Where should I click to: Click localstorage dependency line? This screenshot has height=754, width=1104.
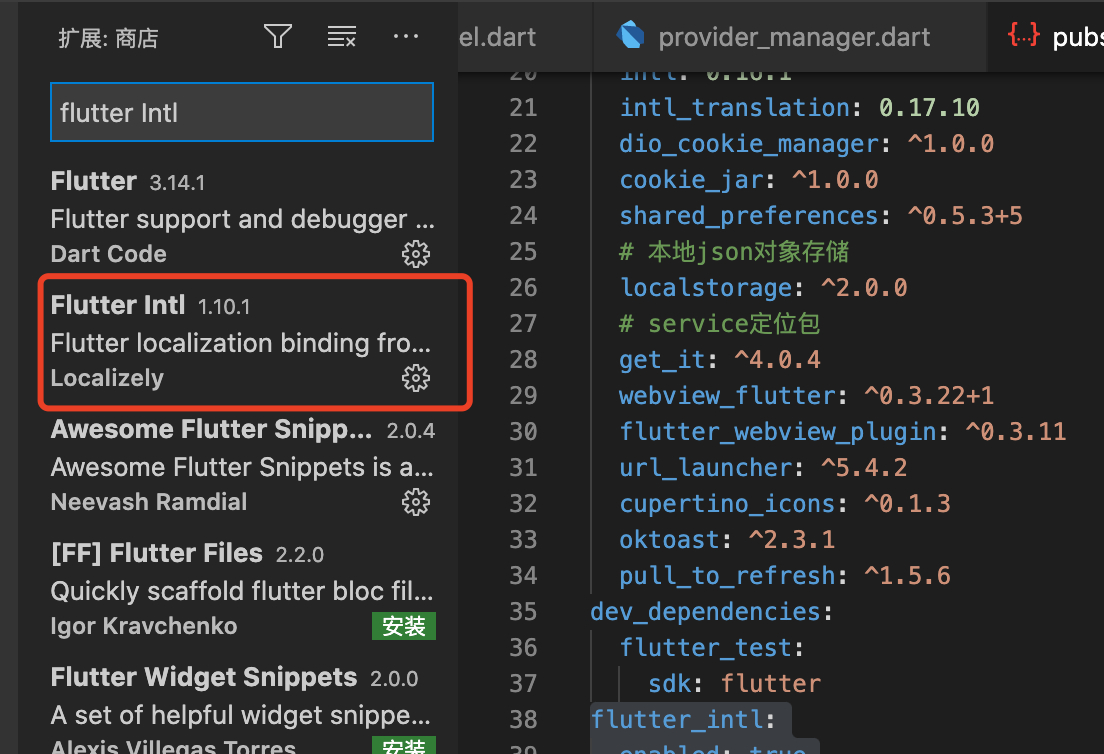(x=763, y=287)
